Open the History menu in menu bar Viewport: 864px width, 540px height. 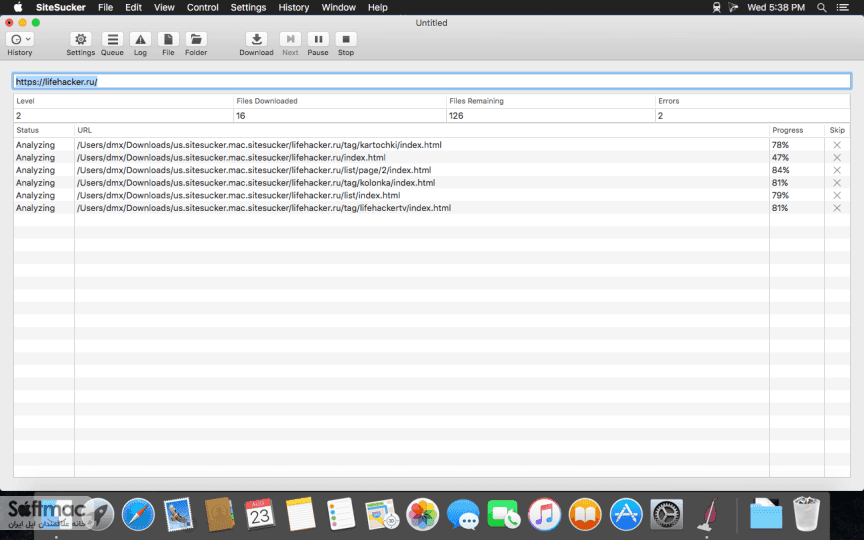tap(293, 8)
